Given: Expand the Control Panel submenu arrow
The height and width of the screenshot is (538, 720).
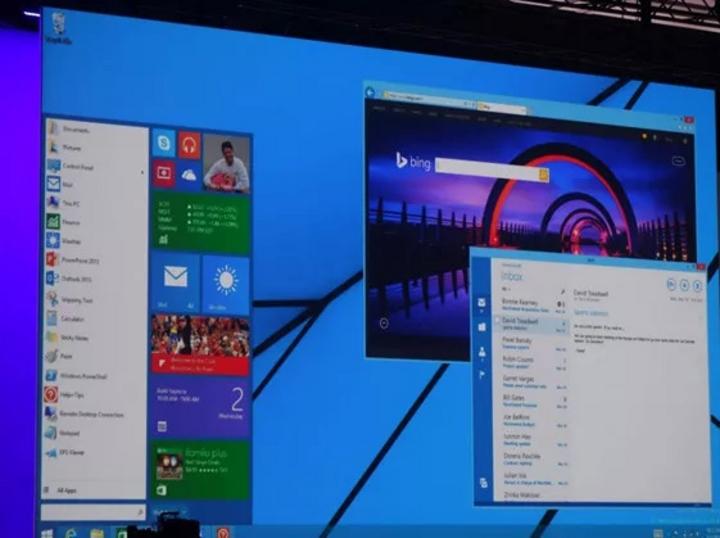Looking at the screenshot, I should 142,167.
